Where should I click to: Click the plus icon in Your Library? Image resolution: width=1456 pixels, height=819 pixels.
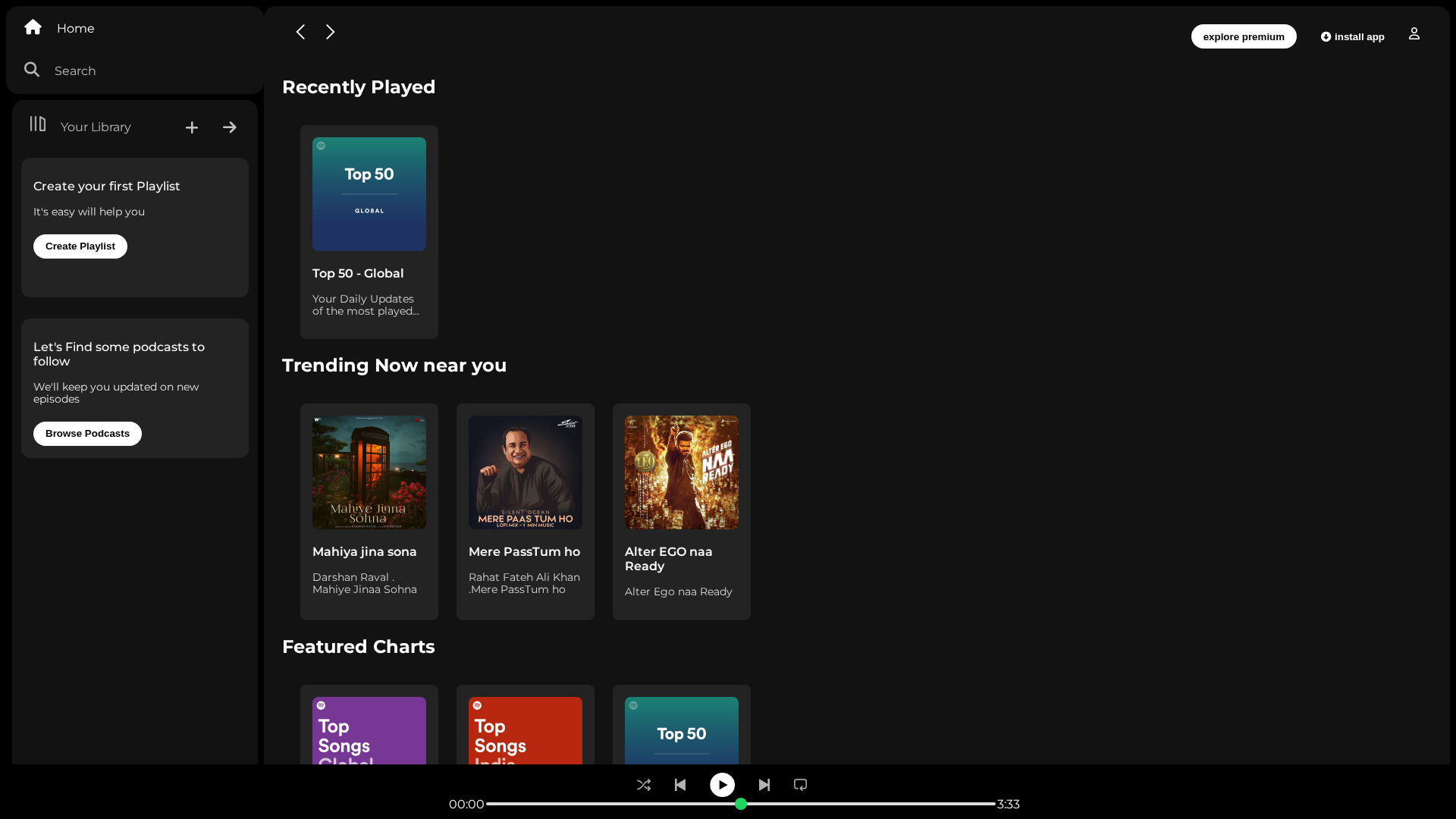point(192,127)
